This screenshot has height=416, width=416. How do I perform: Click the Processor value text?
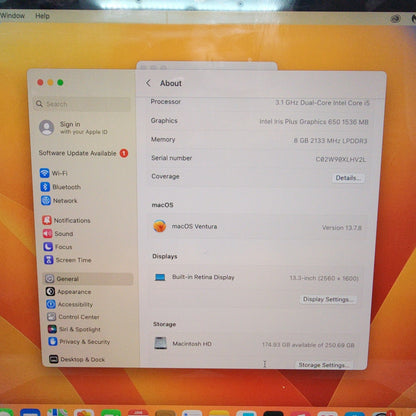[x=322, y=103]
